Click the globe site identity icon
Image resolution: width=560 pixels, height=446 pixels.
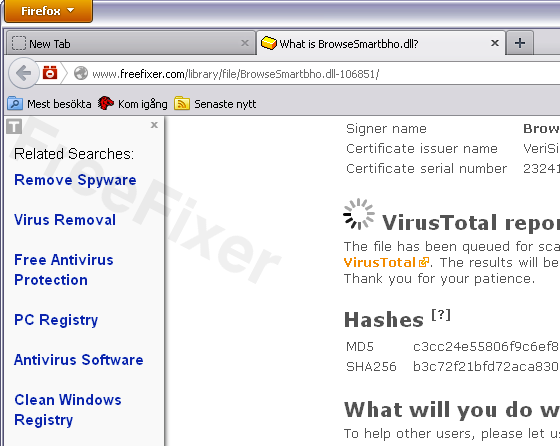pyautogui.click(x=81, y=74)
